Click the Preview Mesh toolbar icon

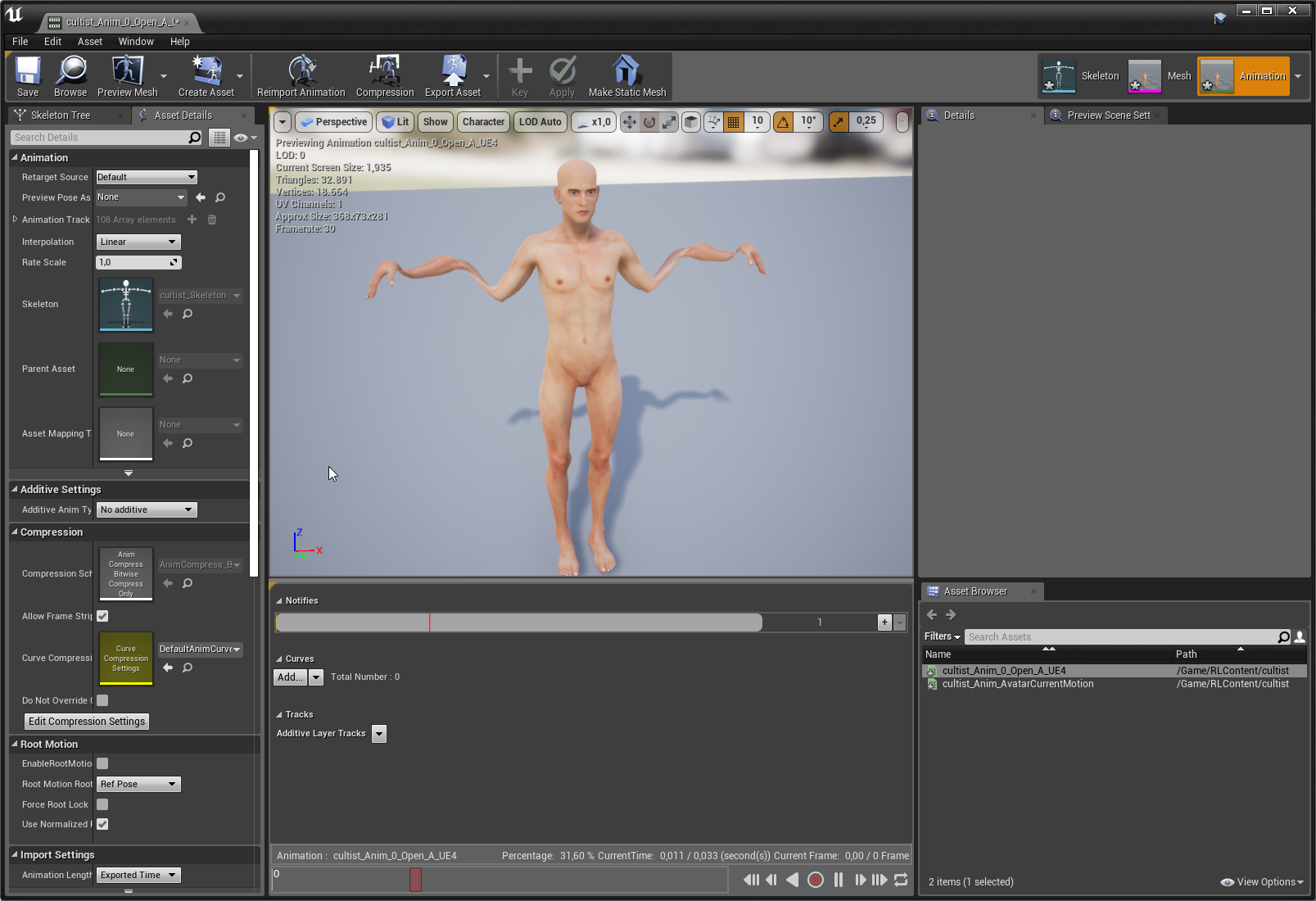click(x=127, y=76)
